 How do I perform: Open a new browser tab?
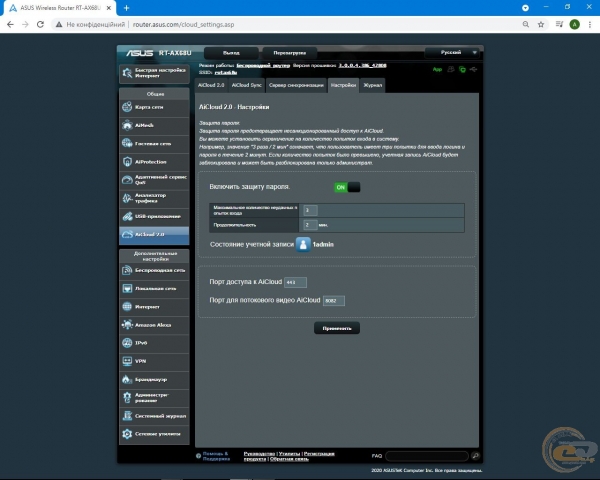click(126, 8)
